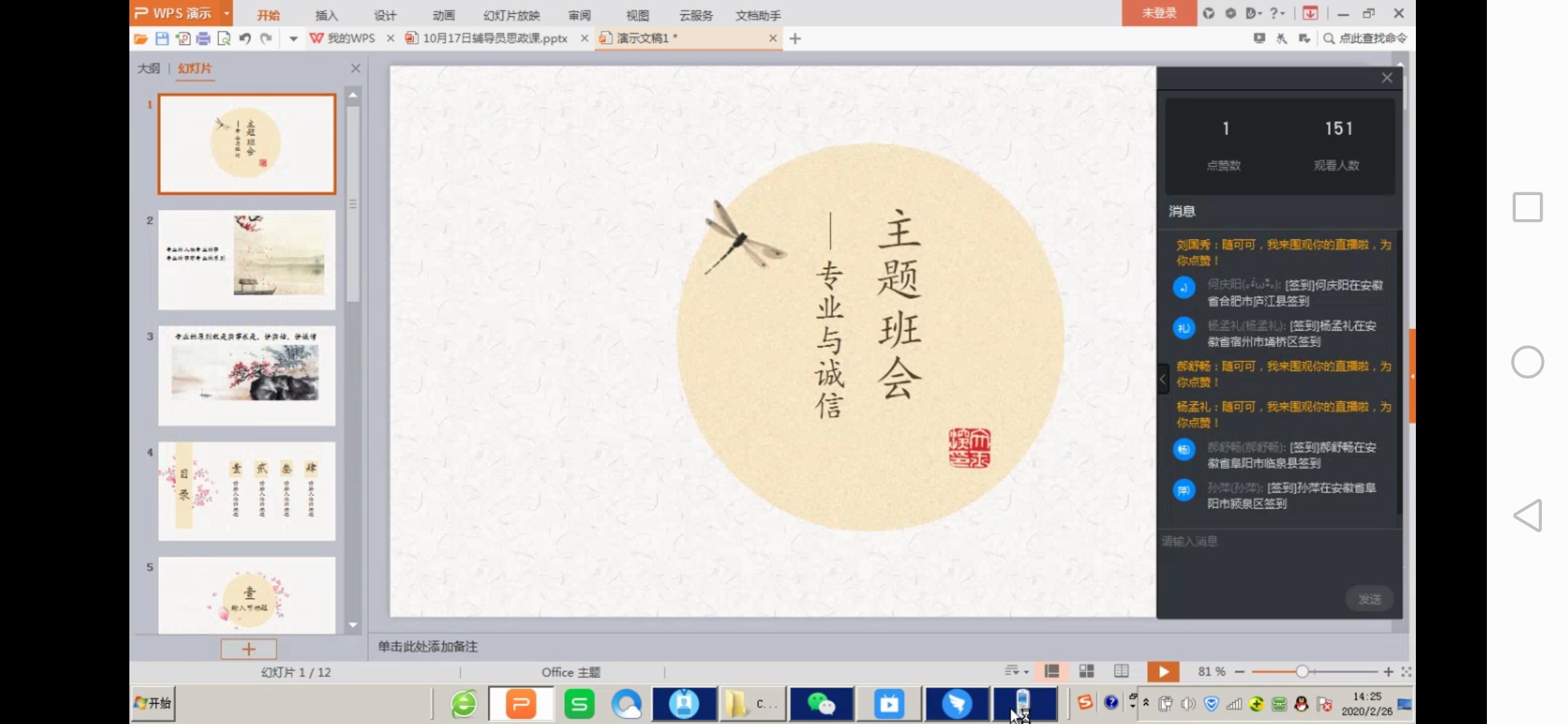Switch sidebar to 大纲 outline view
Screen dimensions: 1568x724
tap(148, 68)
